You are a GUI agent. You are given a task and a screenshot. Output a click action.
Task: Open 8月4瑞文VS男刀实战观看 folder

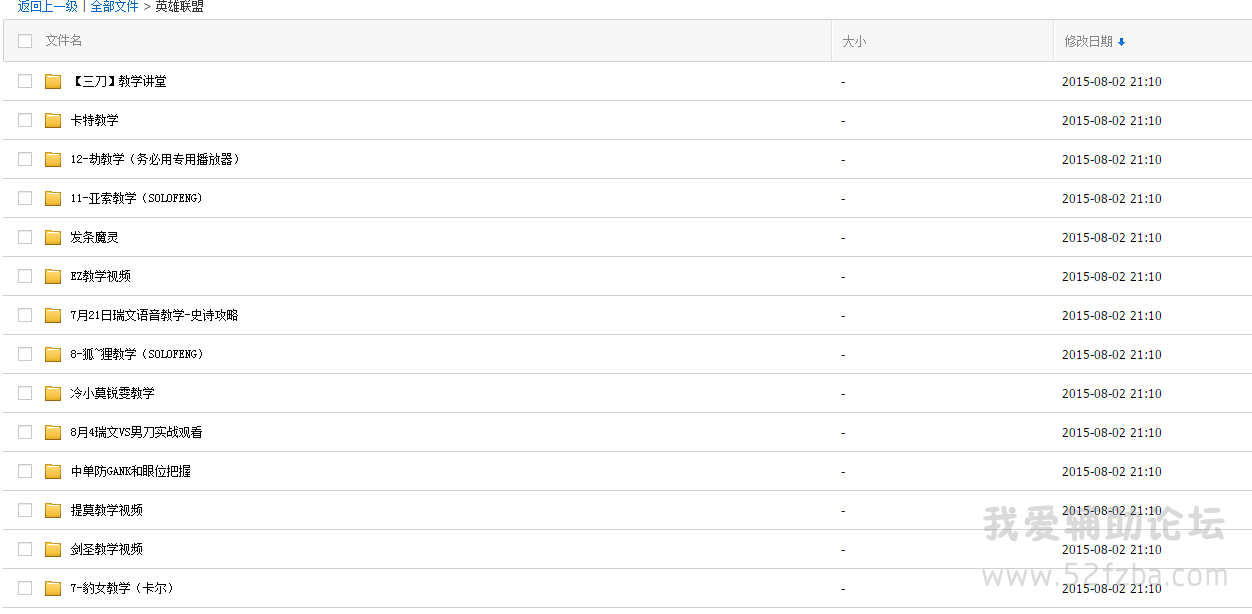coord(136,432)
